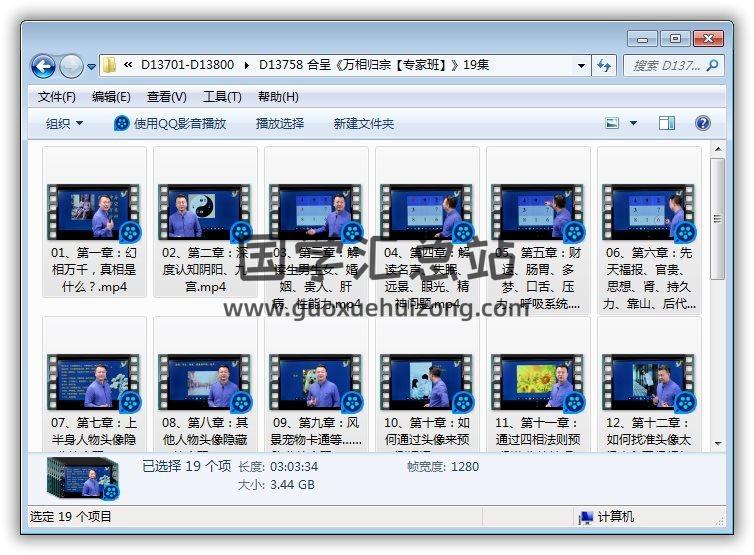Close the Explorer window
This screenshot has height=555, width=754.
708,38
